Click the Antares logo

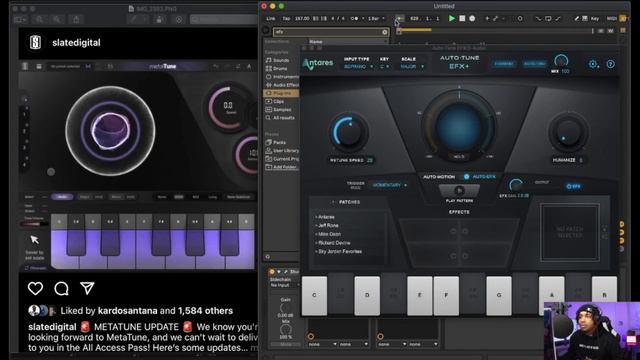click(318, 64)
